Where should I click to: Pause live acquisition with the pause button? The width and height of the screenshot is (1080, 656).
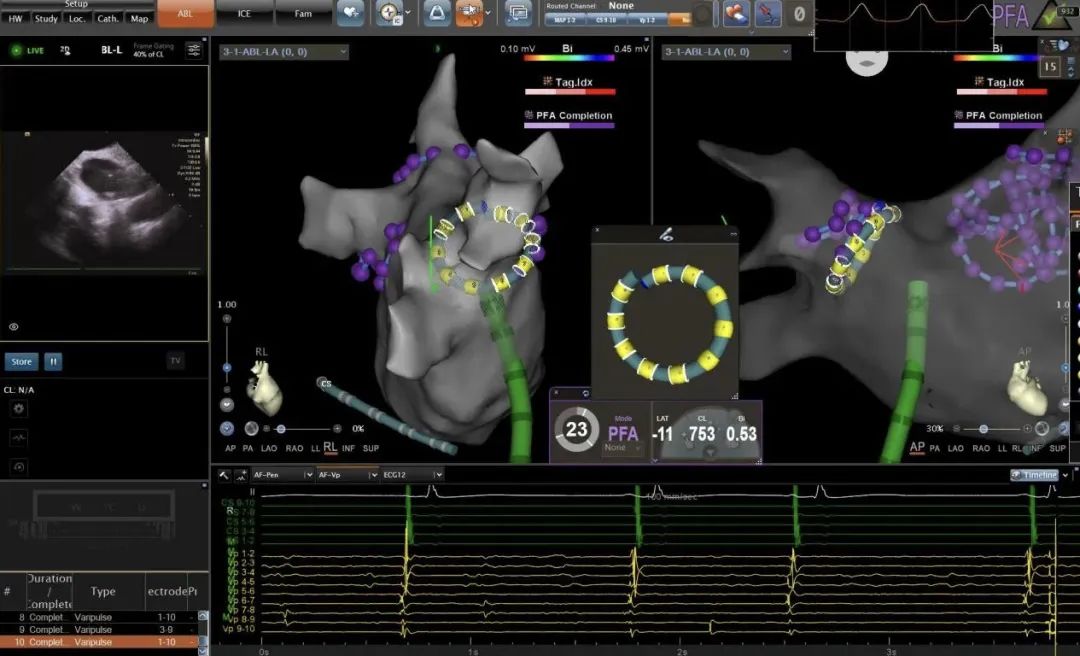coord(53,361)
